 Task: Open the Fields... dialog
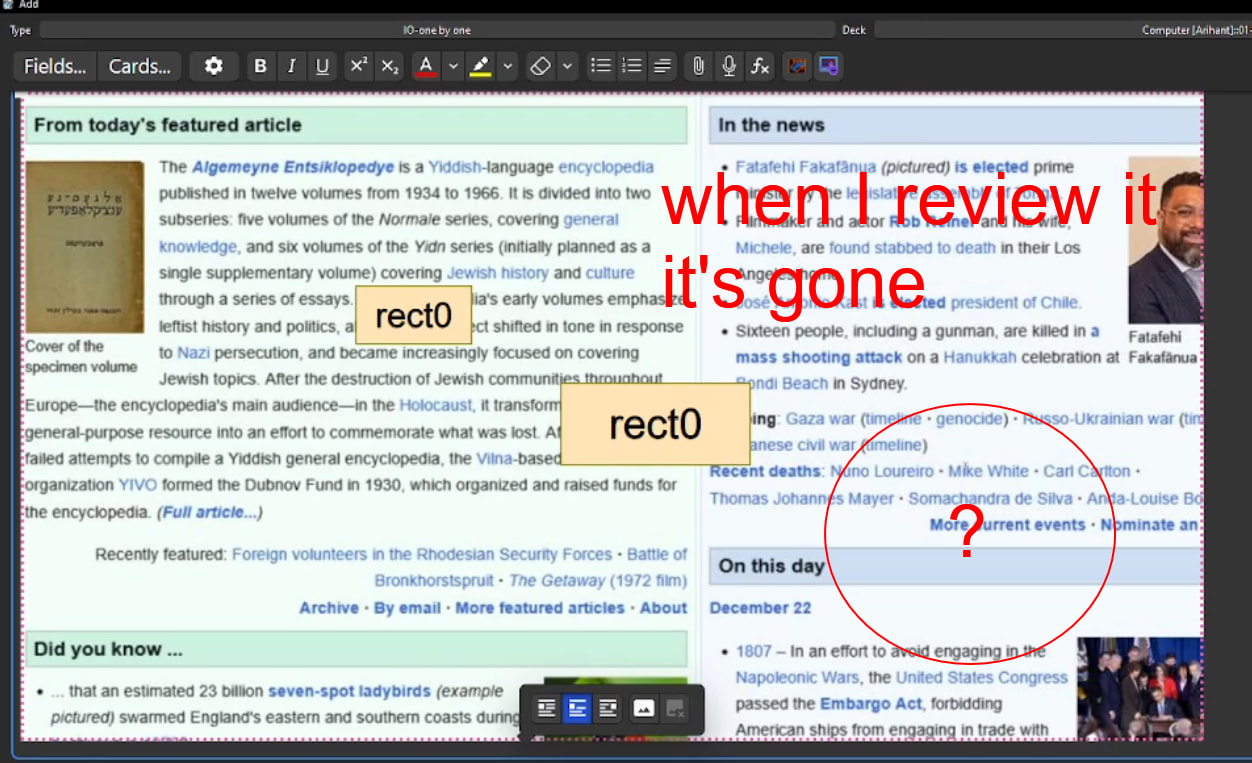coord(55,66)
